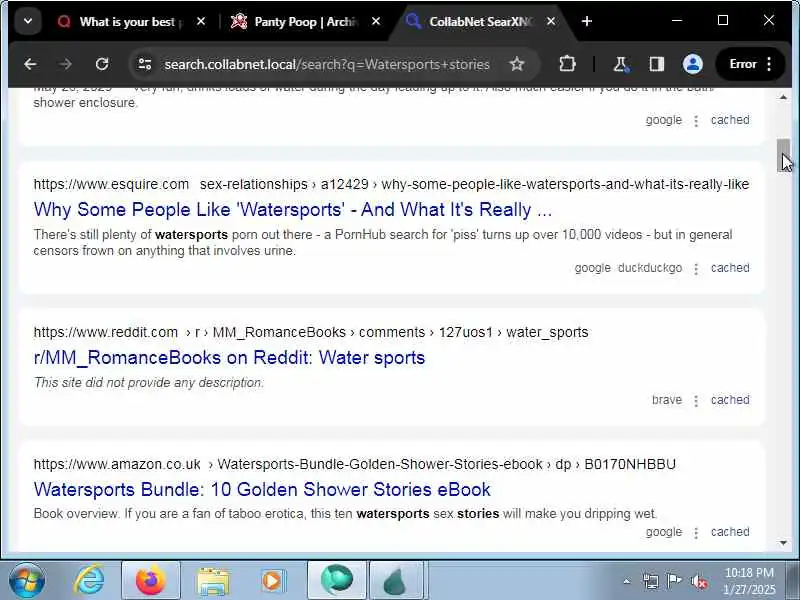The width and height of the screenshot is (800, 600).
Task: Go back to the previous page
Action: click(x=30, y=64)
